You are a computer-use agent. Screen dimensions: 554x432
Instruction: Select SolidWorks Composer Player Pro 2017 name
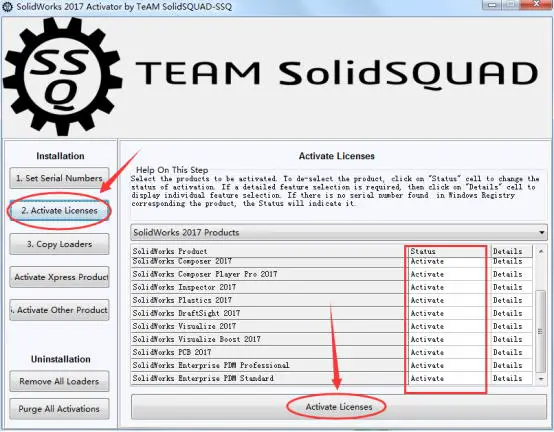pos(205,274)
